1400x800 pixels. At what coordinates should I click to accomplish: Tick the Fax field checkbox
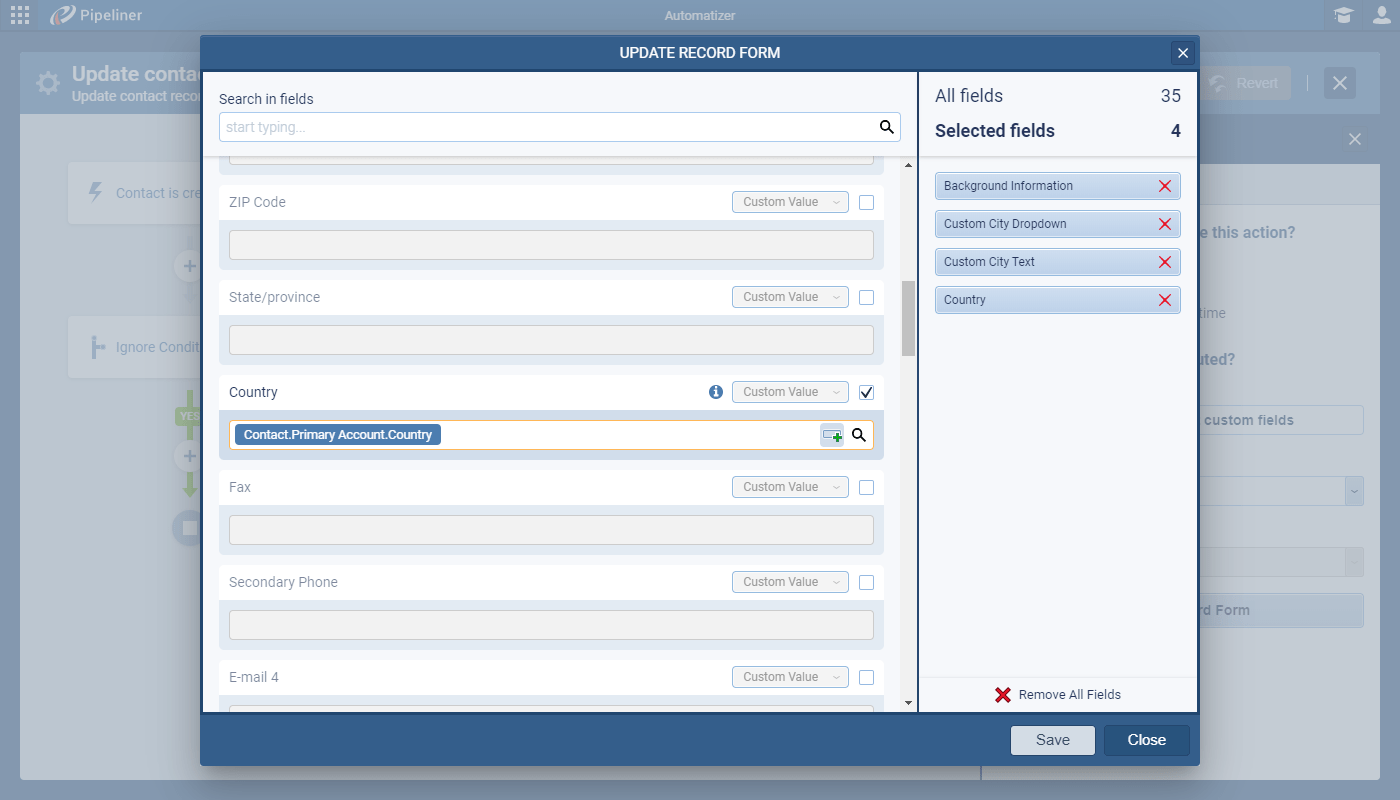pyautogui.click(x=866, y=487)
